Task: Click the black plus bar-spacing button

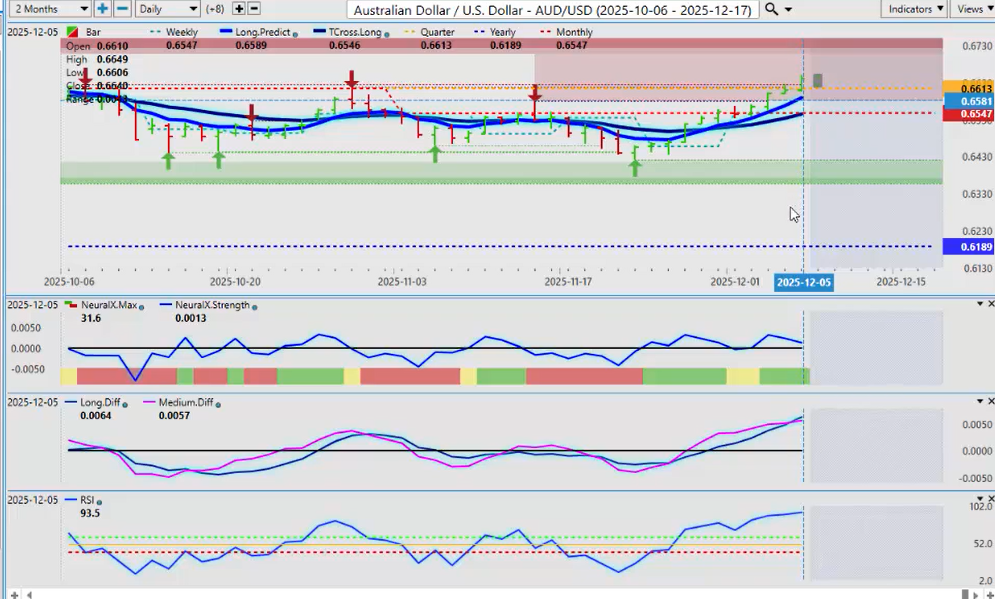Action: coord(239,9)
